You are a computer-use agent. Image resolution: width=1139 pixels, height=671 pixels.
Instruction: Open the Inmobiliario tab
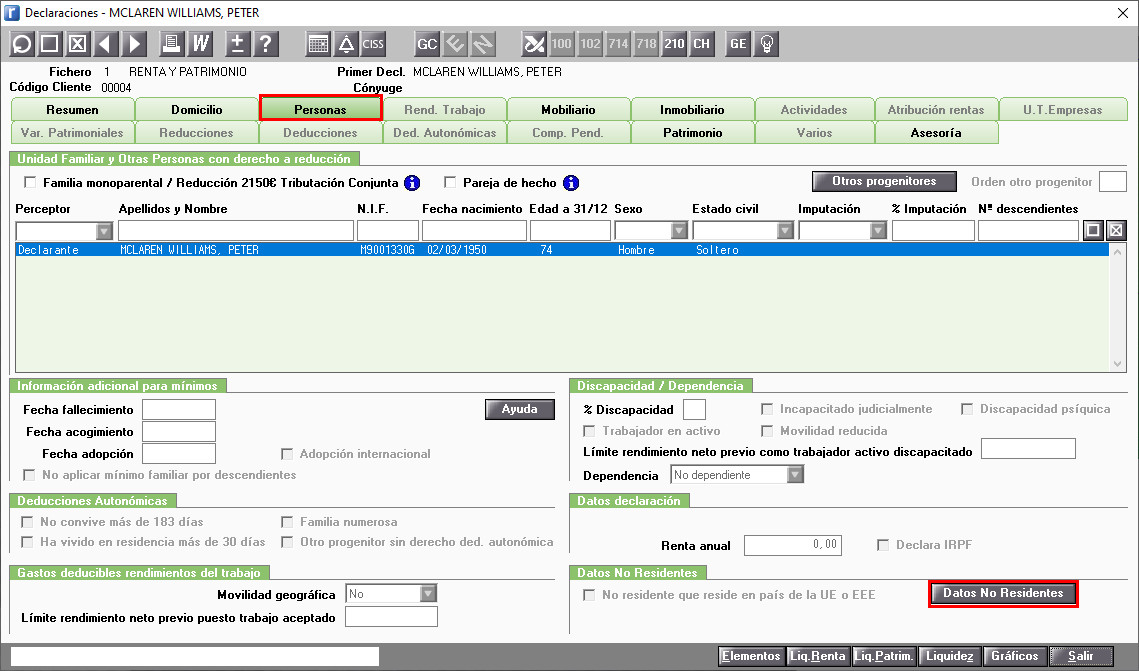[x=692, y=110]
